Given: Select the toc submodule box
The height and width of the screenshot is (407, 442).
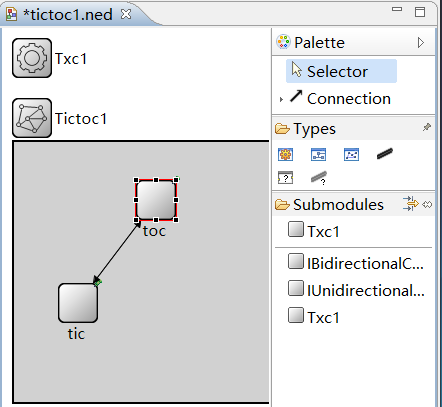Looking at the screenshot, I should pyautogui.click(x=156, y=200).
